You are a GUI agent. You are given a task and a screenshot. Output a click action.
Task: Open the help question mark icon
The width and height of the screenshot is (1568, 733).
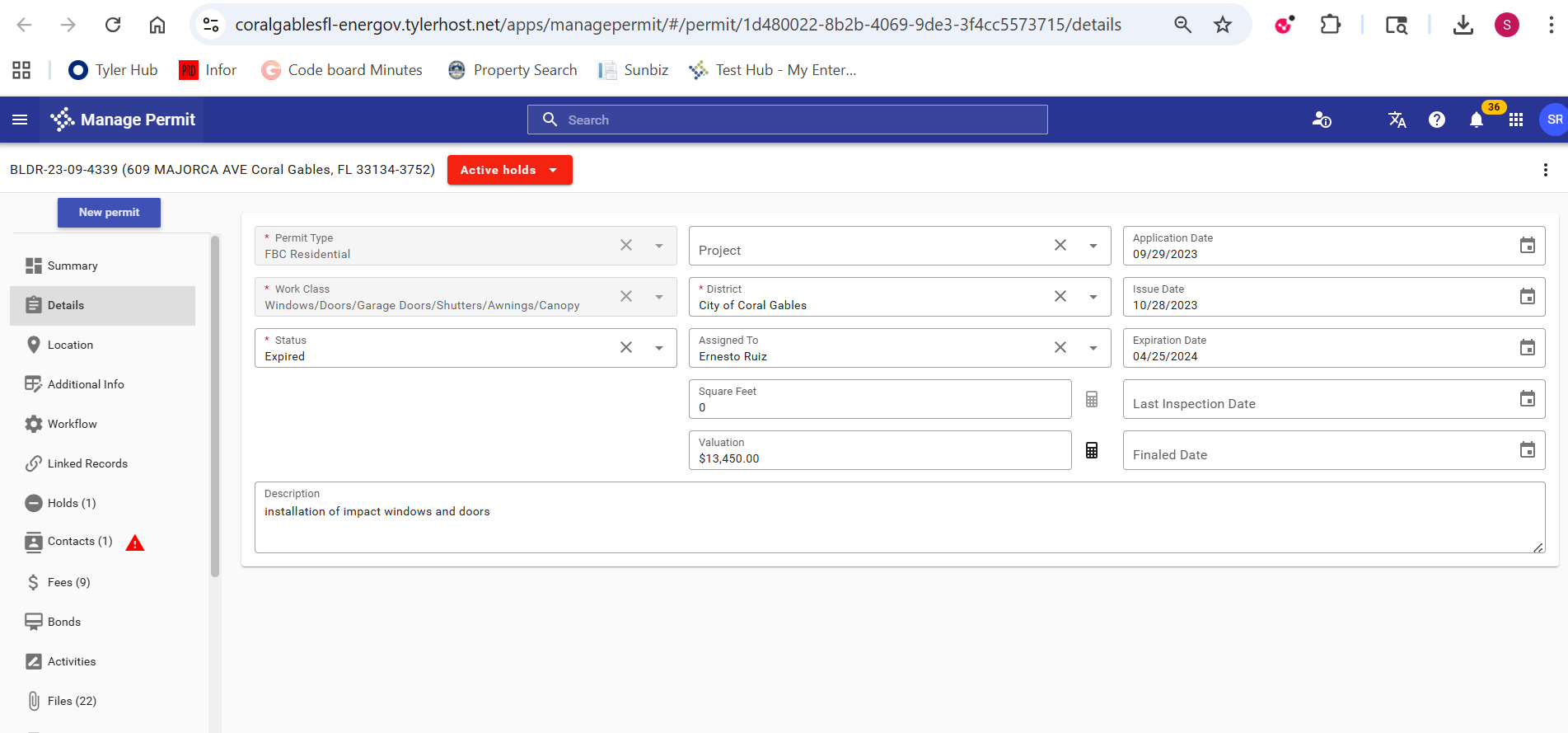pos(1436,120)
